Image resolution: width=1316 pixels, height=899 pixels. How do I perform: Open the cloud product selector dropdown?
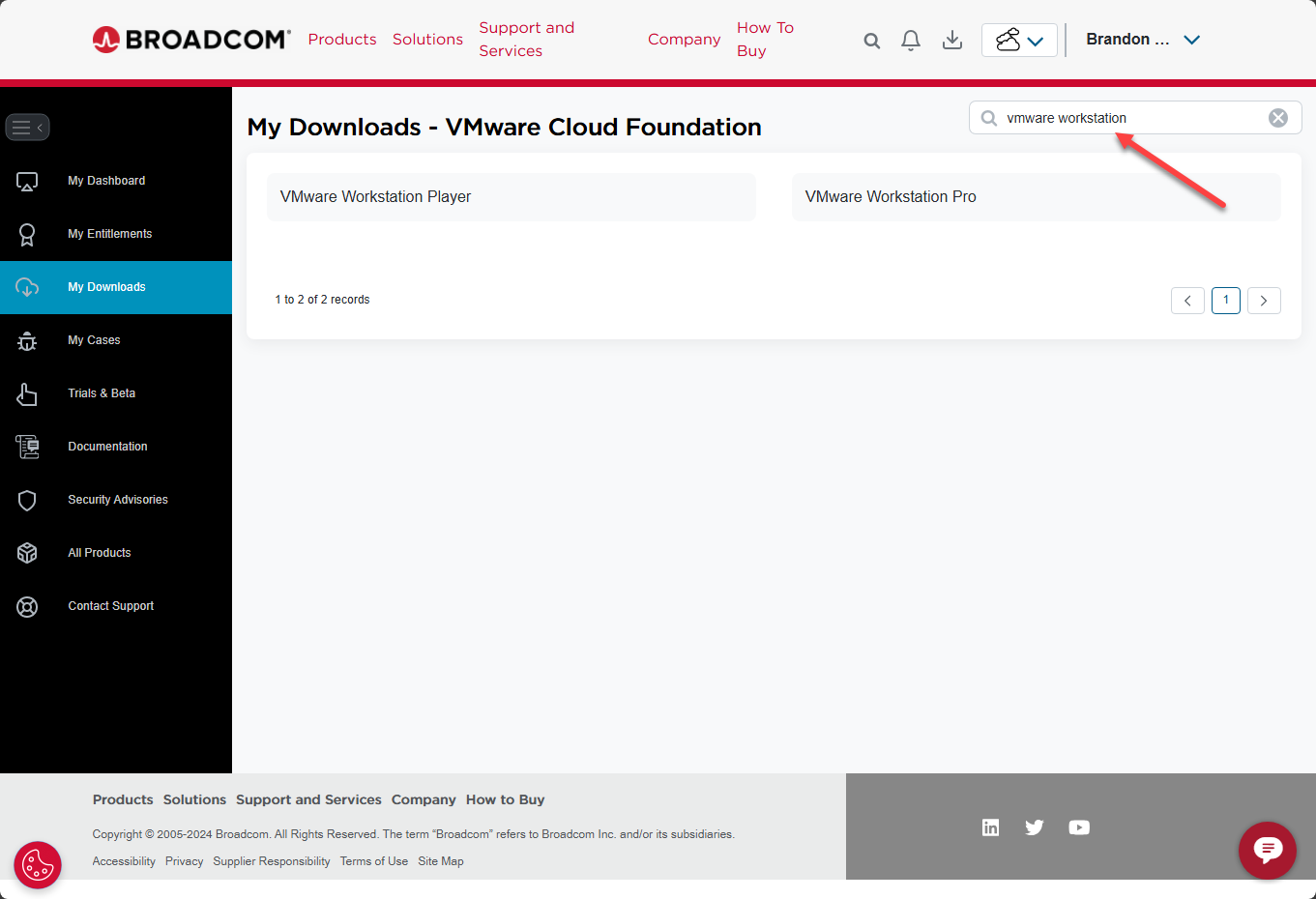coord(1019,40)
